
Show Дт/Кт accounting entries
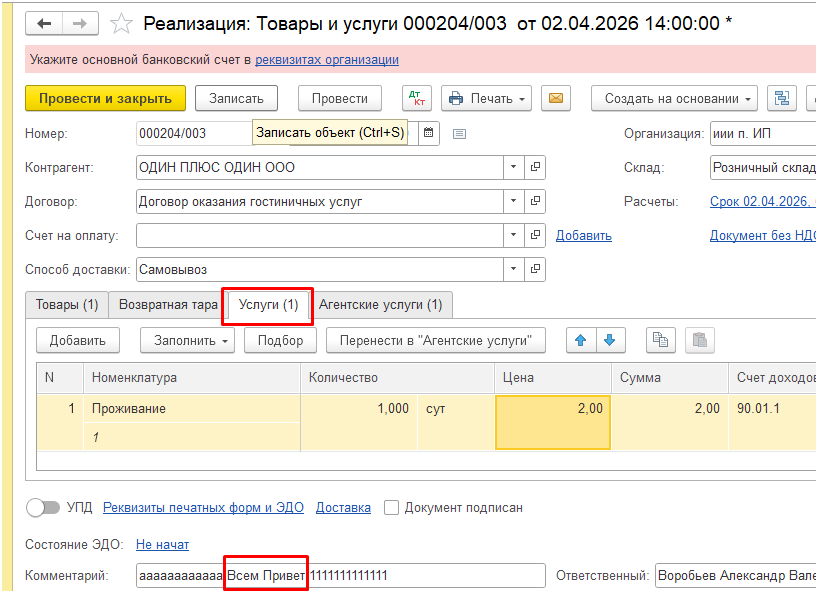[x=416, y=98]
